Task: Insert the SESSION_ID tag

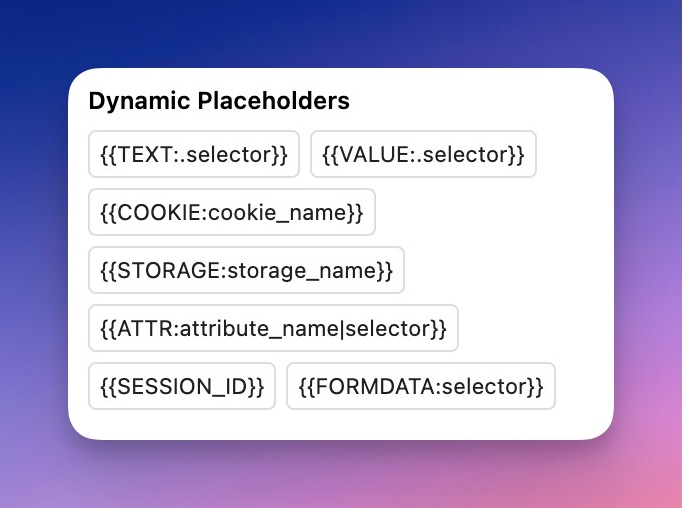Action: tap(182, 386)
